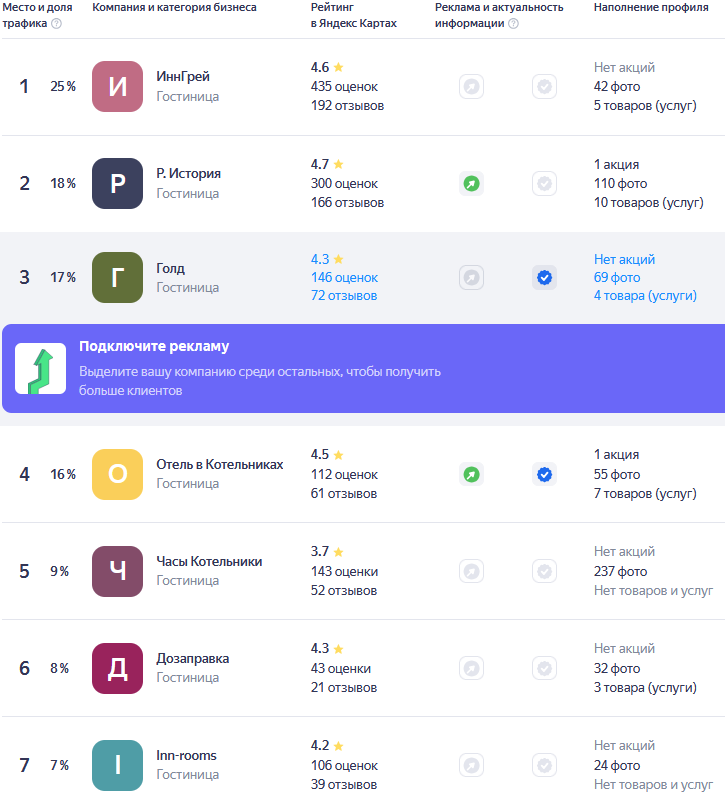The width and height of the screenshot is (725, 802).
Task: Click help icon next to "Место и доля трафика"
Action: tap(56, 24)
